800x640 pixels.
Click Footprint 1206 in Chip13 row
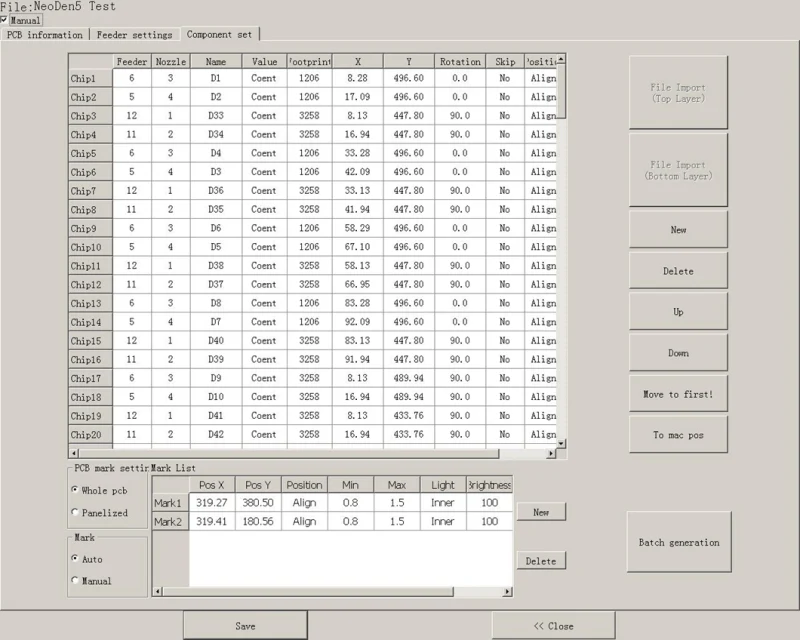point(309,303)
